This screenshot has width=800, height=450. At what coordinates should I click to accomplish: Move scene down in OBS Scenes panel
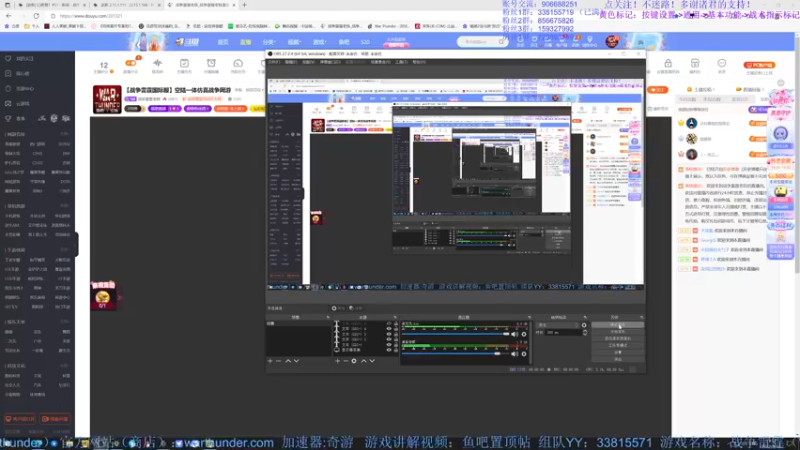[x=296, y=361]
